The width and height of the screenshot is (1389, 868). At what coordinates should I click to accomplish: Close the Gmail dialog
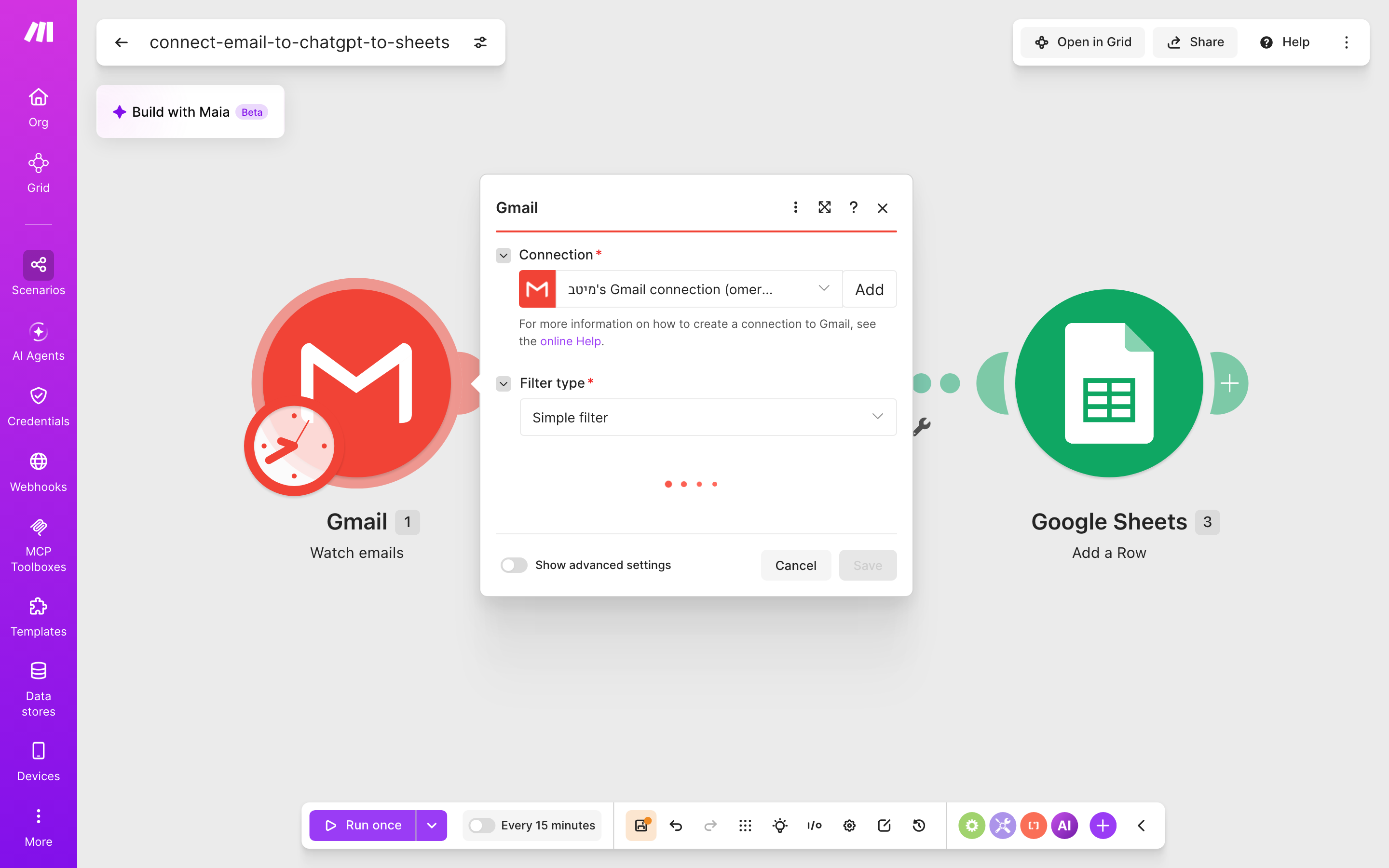(x=882, y=208)
